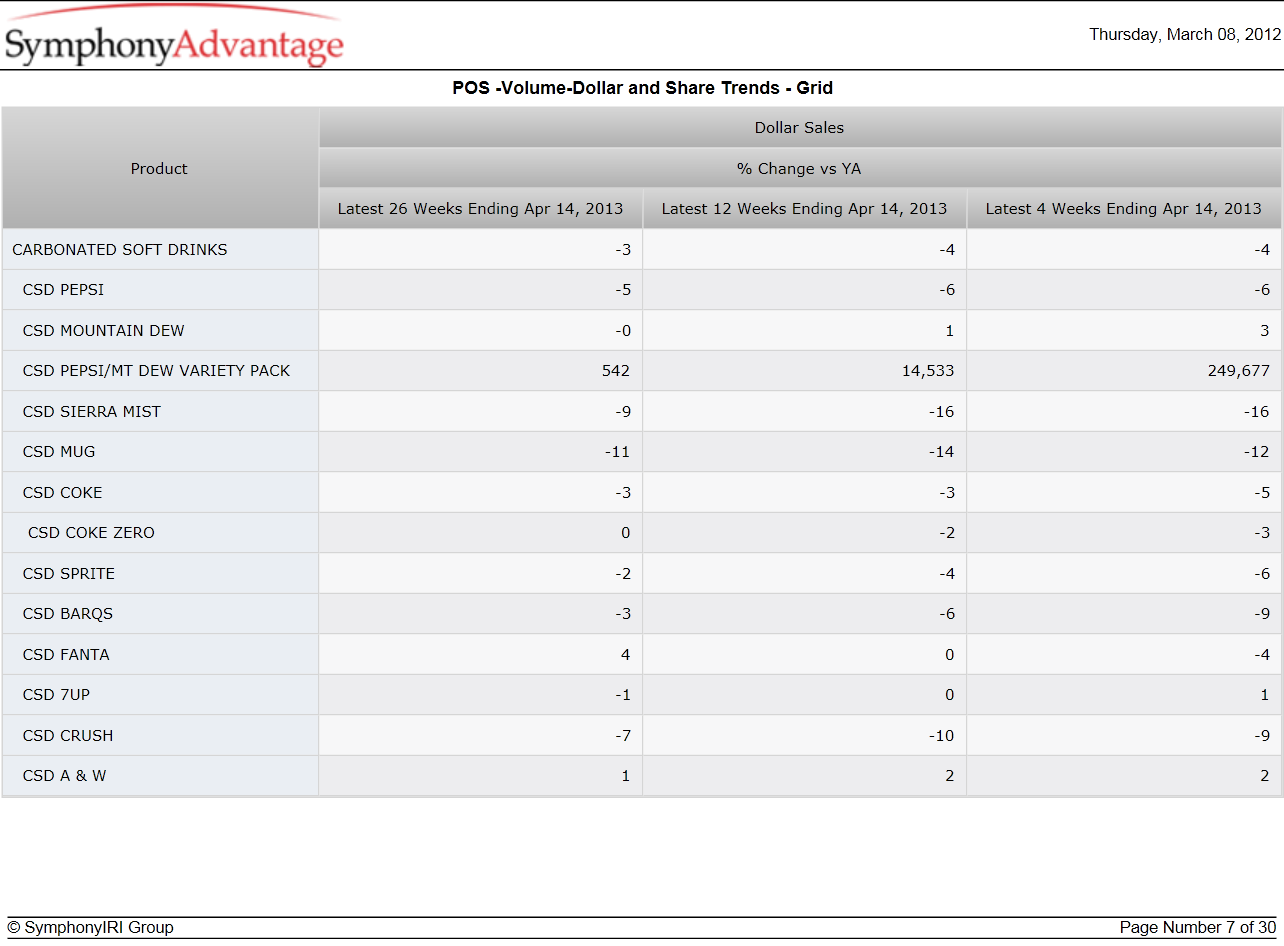
Task: Click the CSD MOUNTAIN DEW row label
Action: [x=104, y=331]
